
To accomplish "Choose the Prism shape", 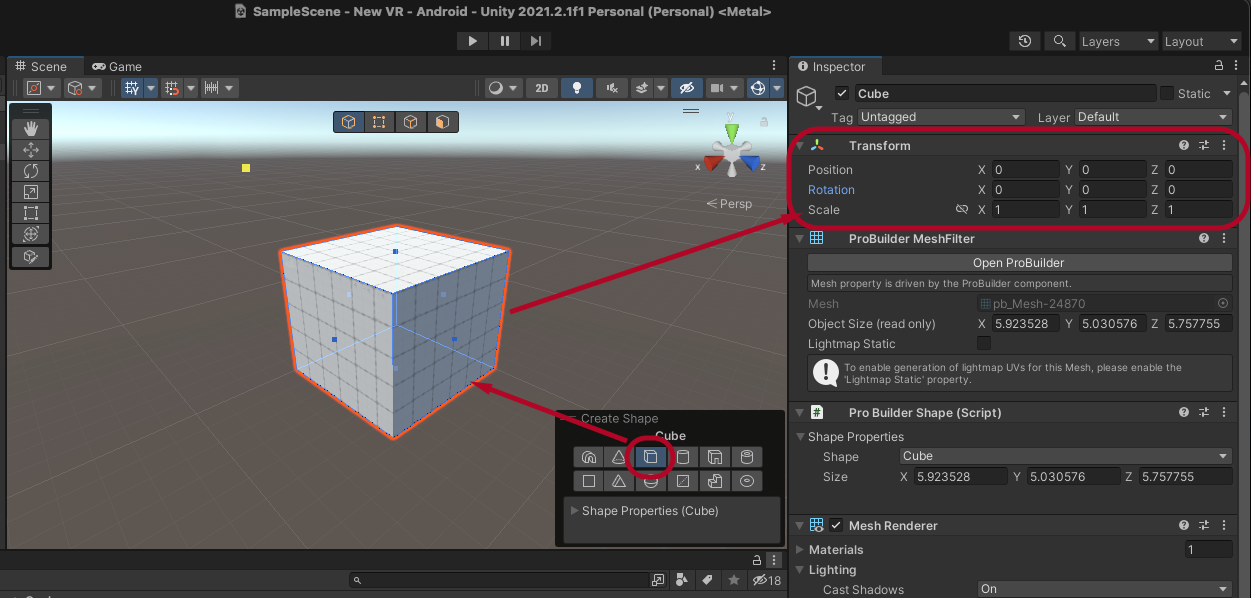I will coord(619,481).
